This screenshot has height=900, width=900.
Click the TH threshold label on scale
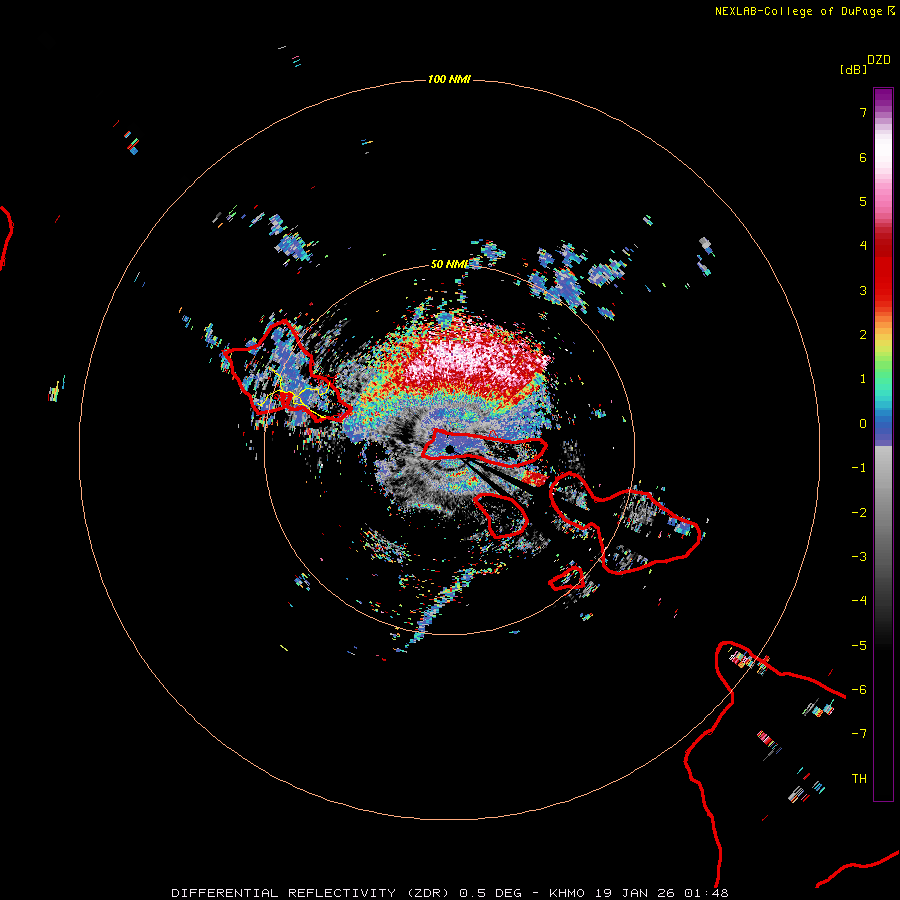click(859, 779)
